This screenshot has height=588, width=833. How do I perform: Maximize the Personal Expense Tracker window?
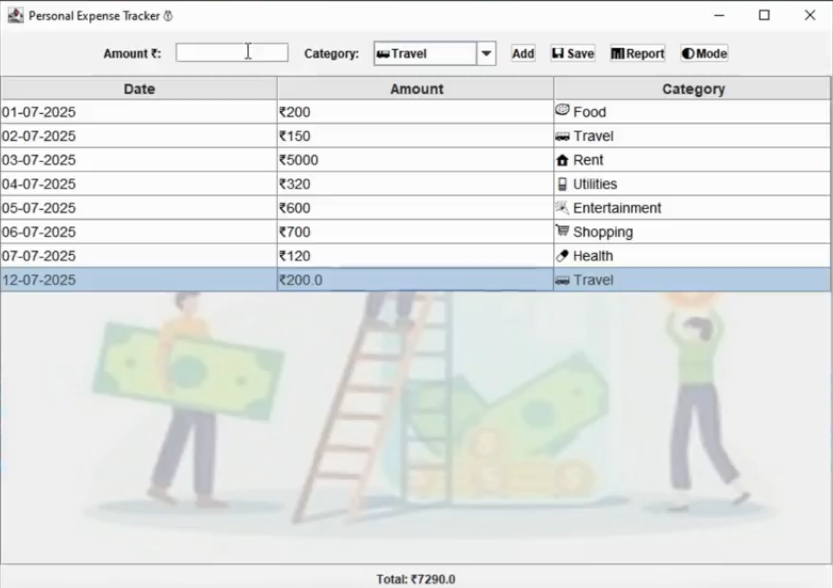pos(764,15)
